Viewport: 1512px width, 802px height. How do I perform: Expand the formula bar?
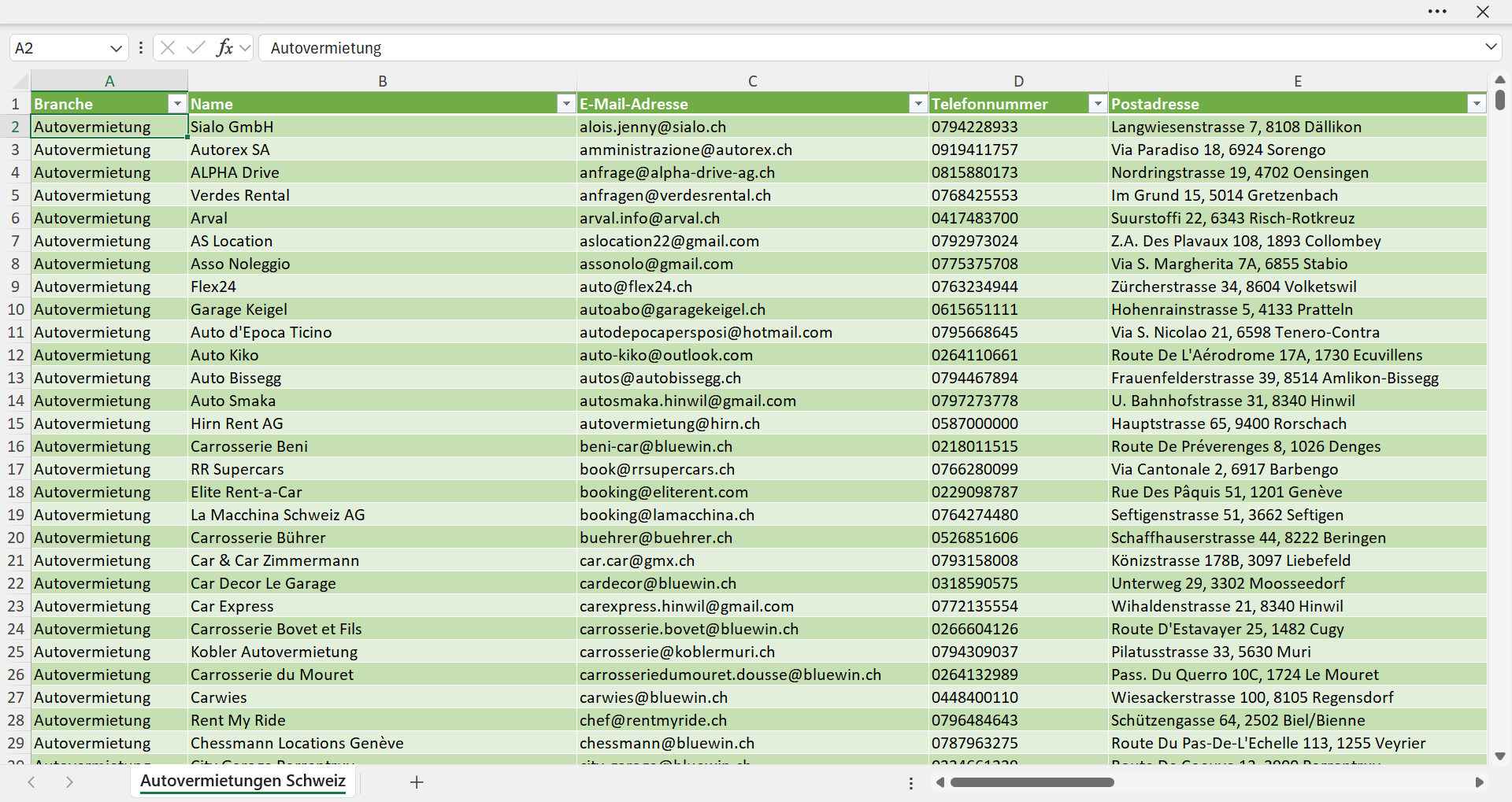point(1491,47)
